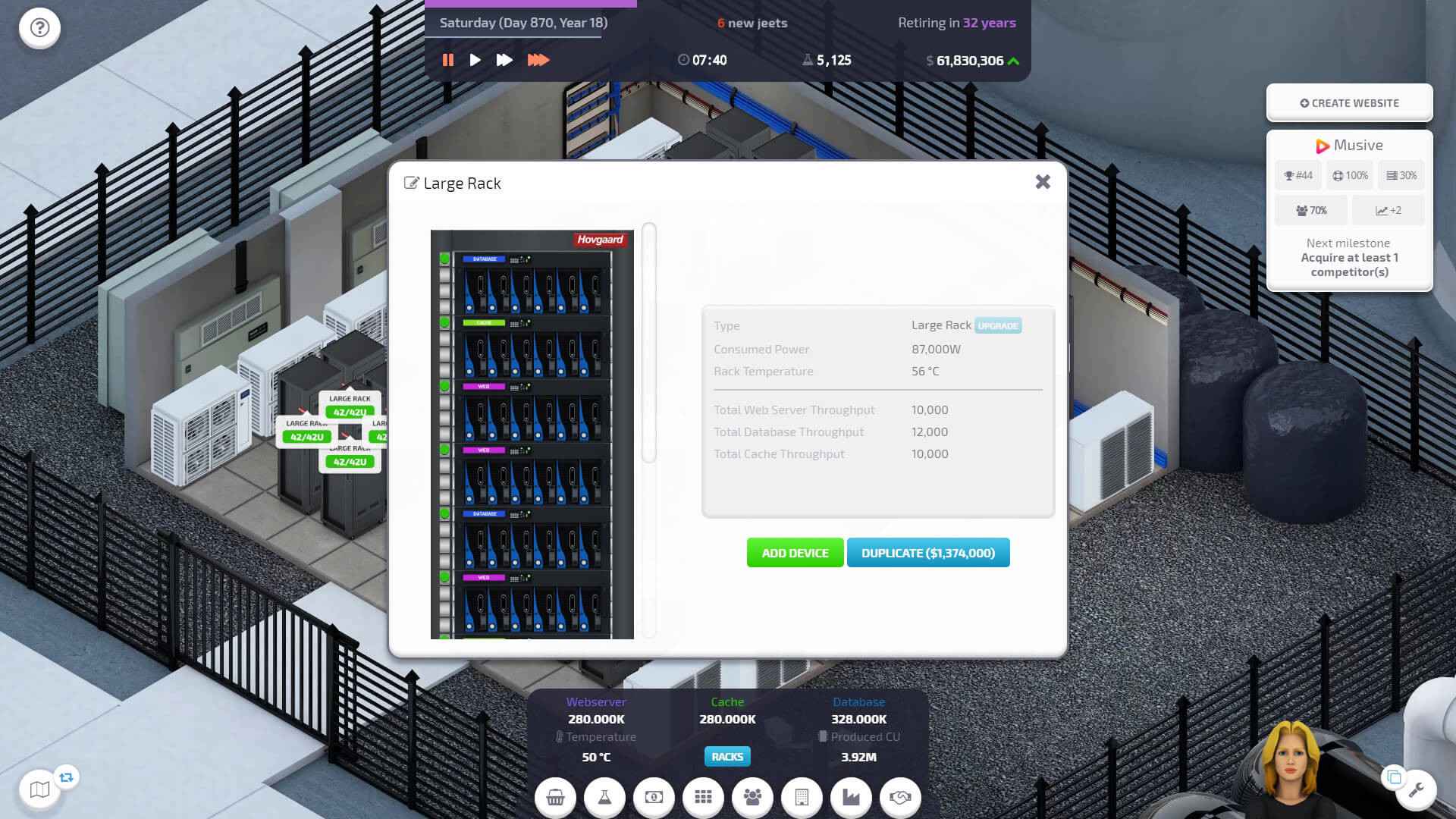
Task: Open the grid features menu
Action: pyautogui.click(x=703, y=797)
